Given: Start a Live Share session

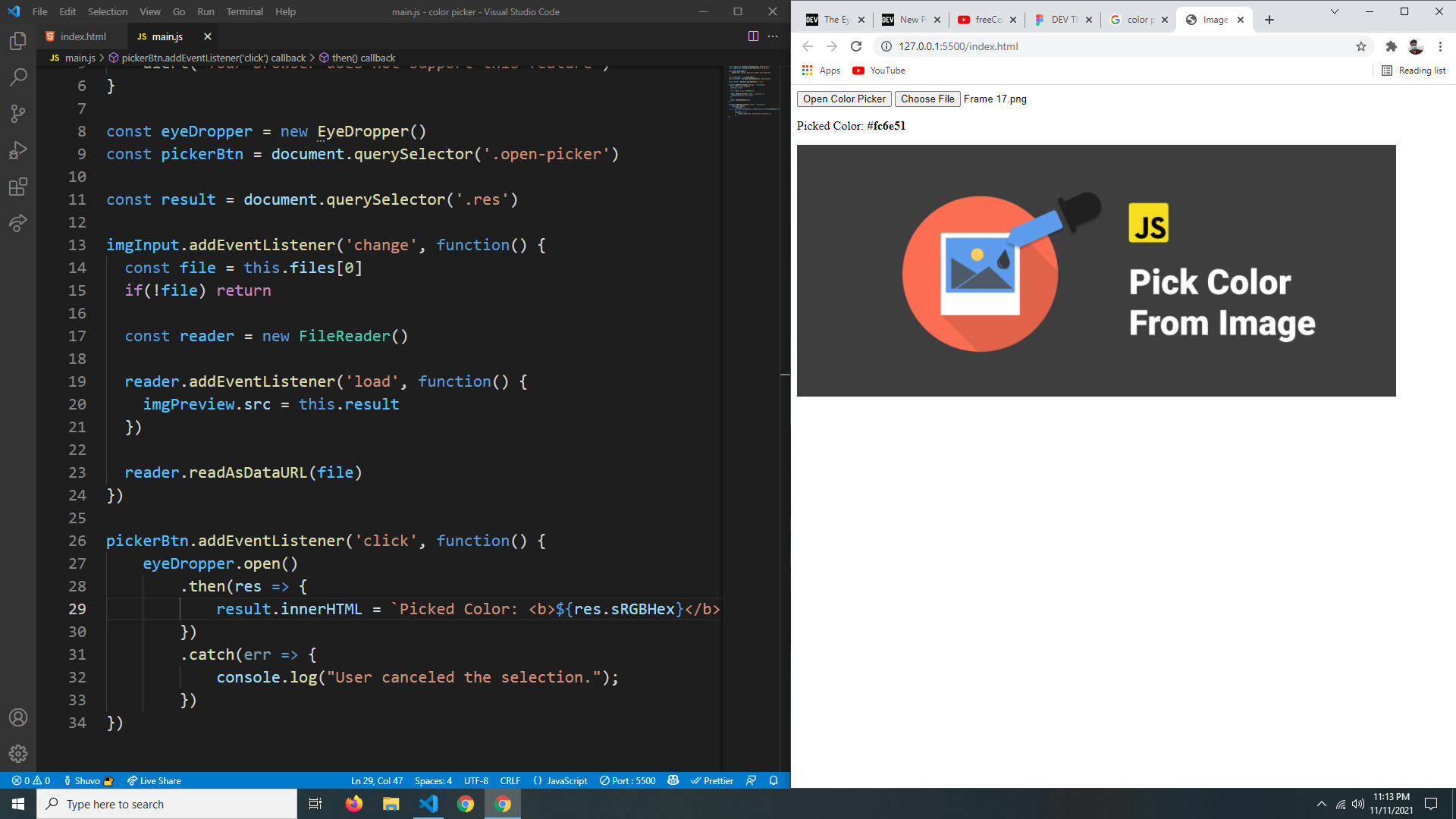Looking at the screenshot, I should (x=153, y=780).
